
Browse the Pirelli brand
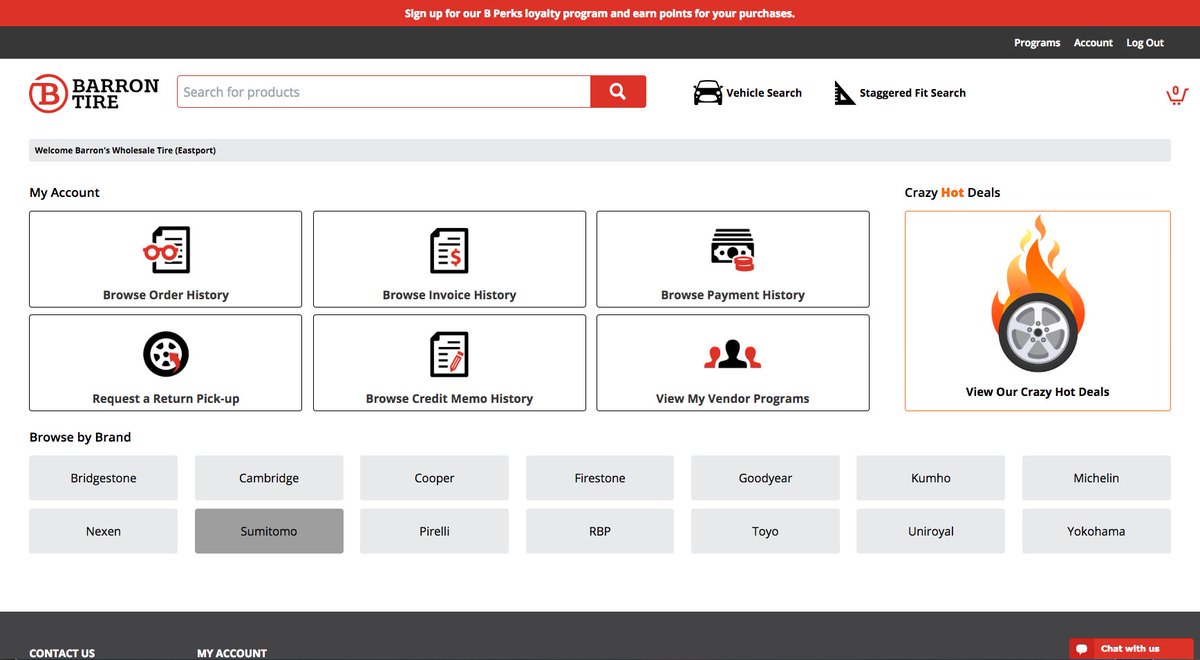434,531
